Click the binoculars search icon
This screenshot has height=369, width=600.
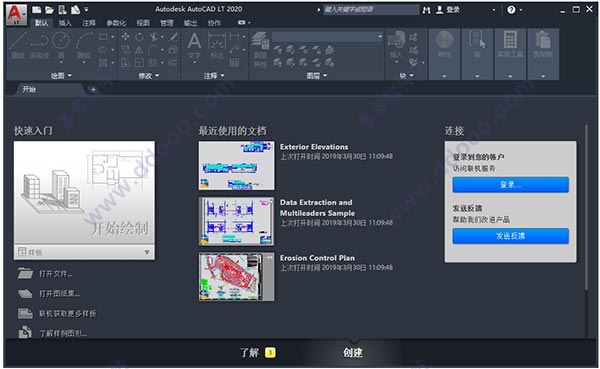coord(426,10)
